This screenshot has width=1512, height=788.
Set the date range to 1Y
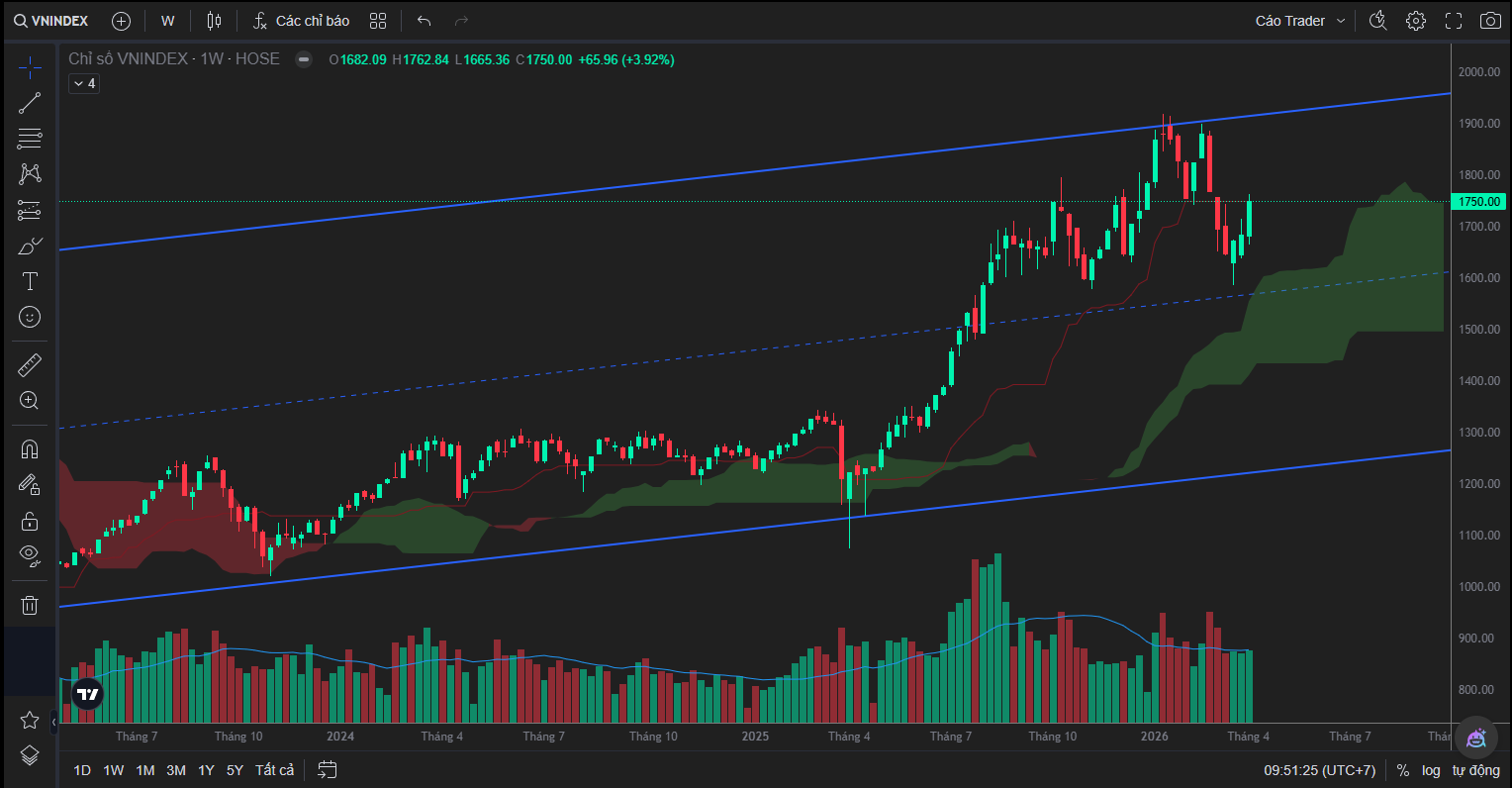(206, 770)
